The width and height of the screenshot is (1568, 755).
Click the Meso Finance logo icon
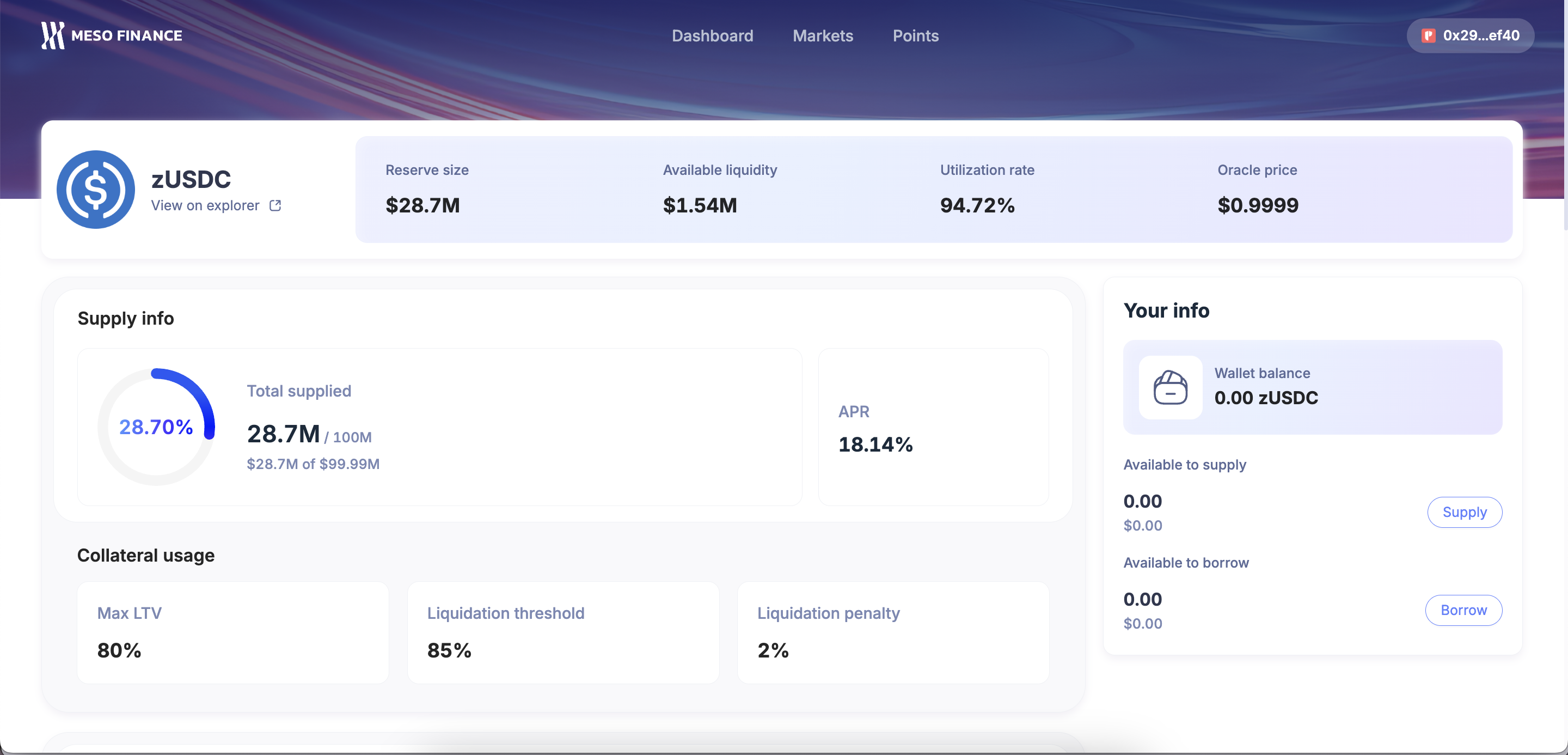coord(52,35)
